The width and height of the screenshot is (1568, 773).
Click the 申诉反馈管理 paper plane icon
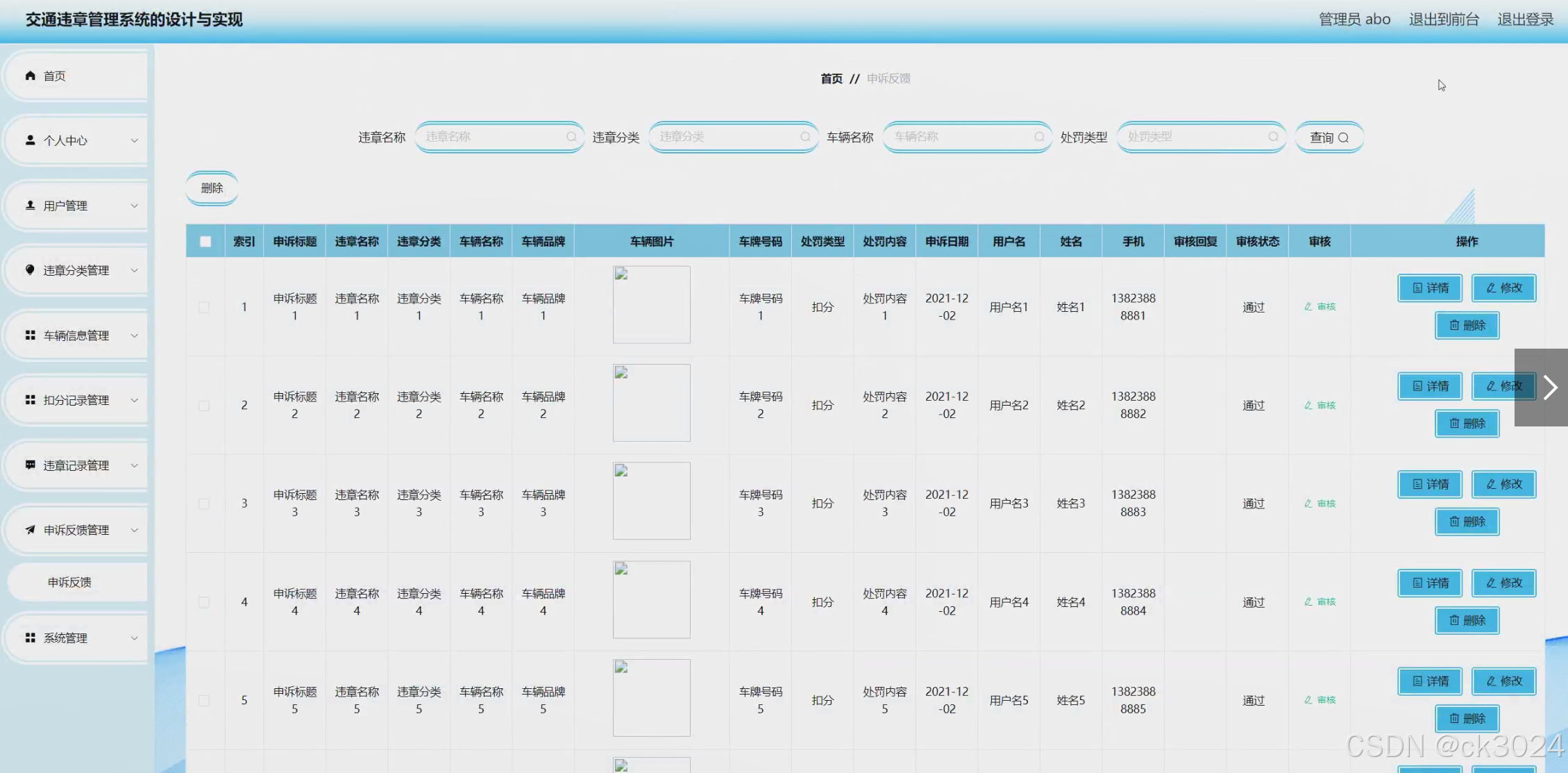30,530
